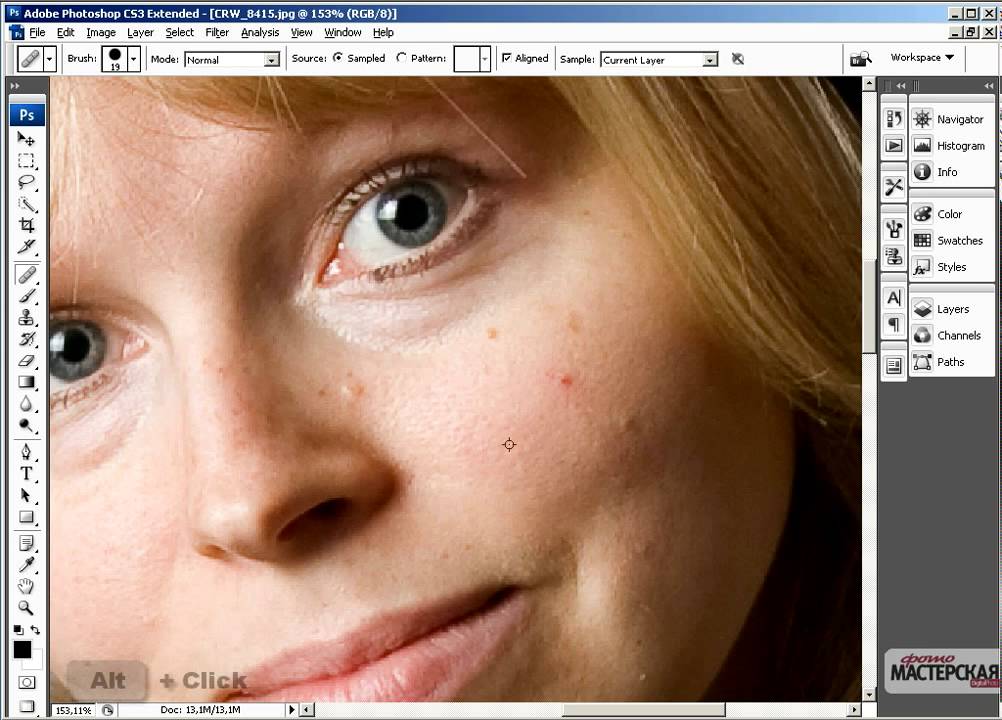
Task: Select the Blur tool
Action: (x=26, y=404)
